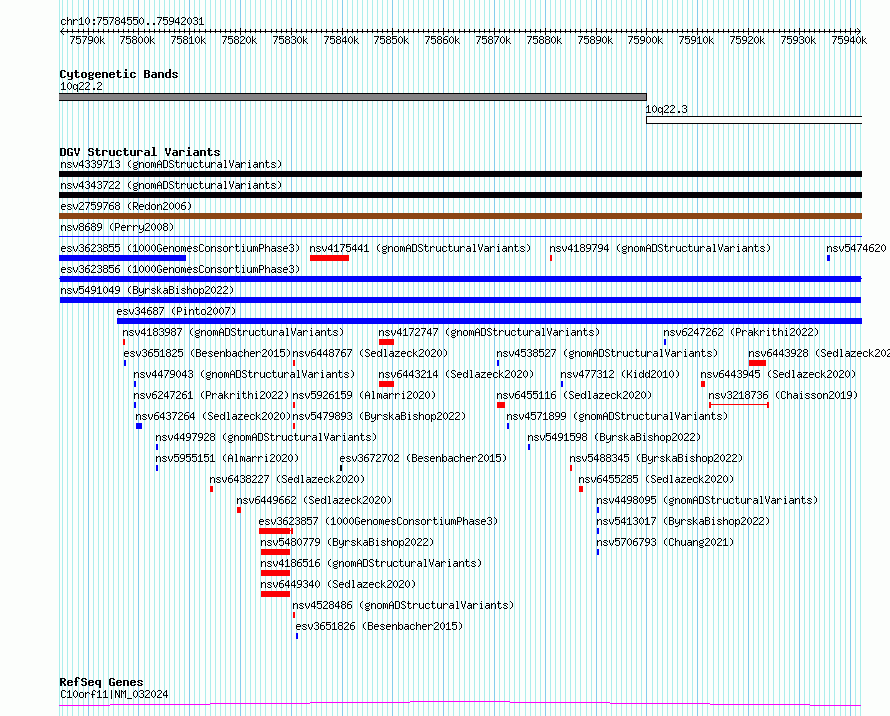The width and height of the screenshot is (890, 716).
Task: Click the red nsv6443214 variant bar
Action: point(387,384)
